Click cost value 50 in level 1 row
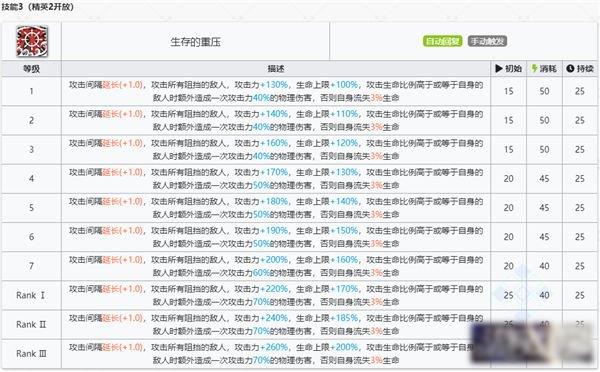 click(x=544, y=91)
